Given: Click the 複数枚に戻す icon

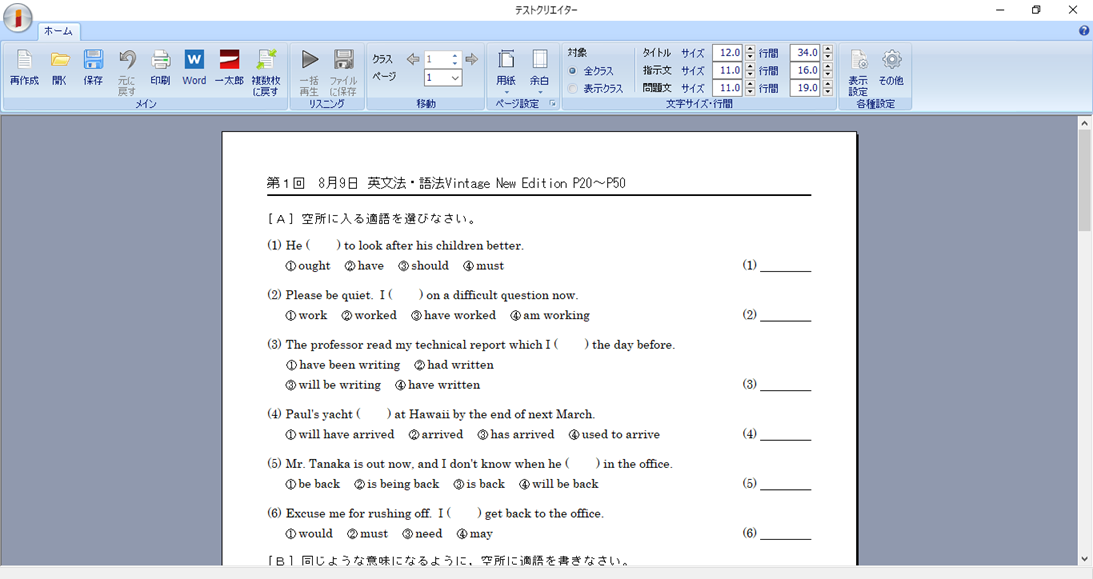Looking at the screenshot, I should pyautogui.click(x=265, y=70).
